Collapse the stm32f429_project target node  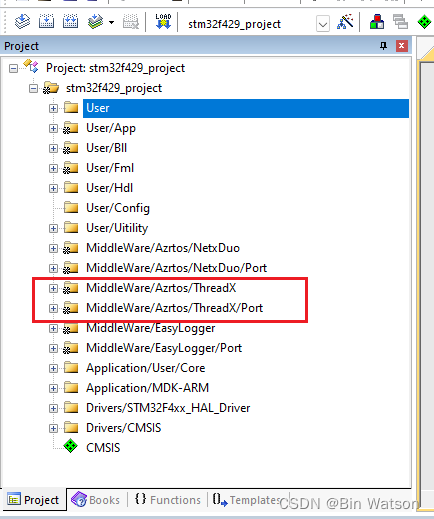coord(33,89)
